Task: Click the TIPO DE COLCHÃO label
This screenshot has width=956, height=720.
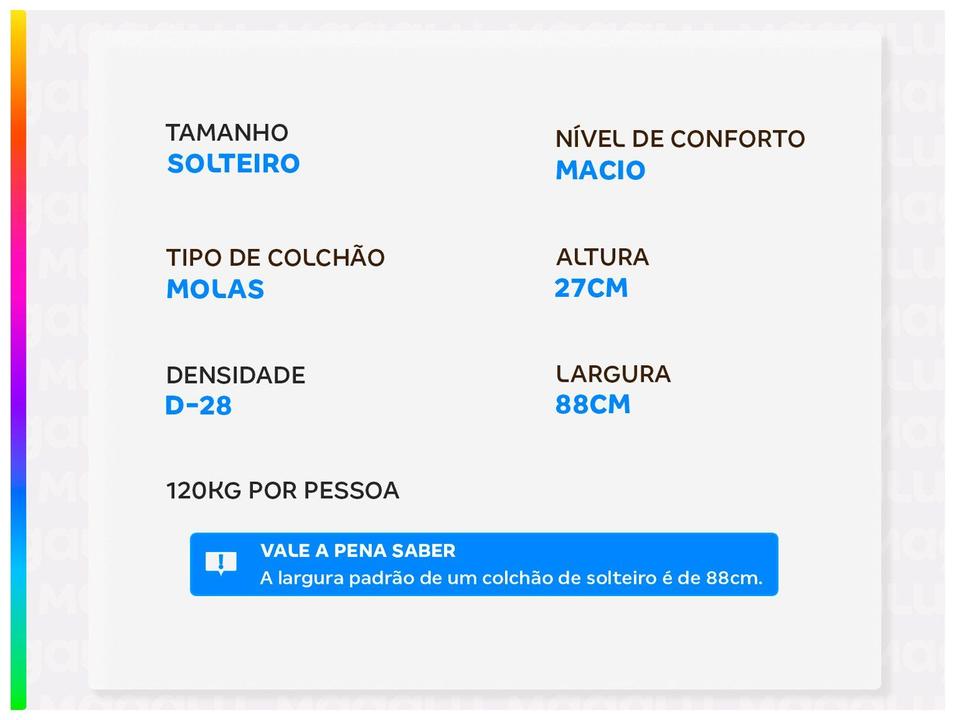Action: (x=275, y=258)
